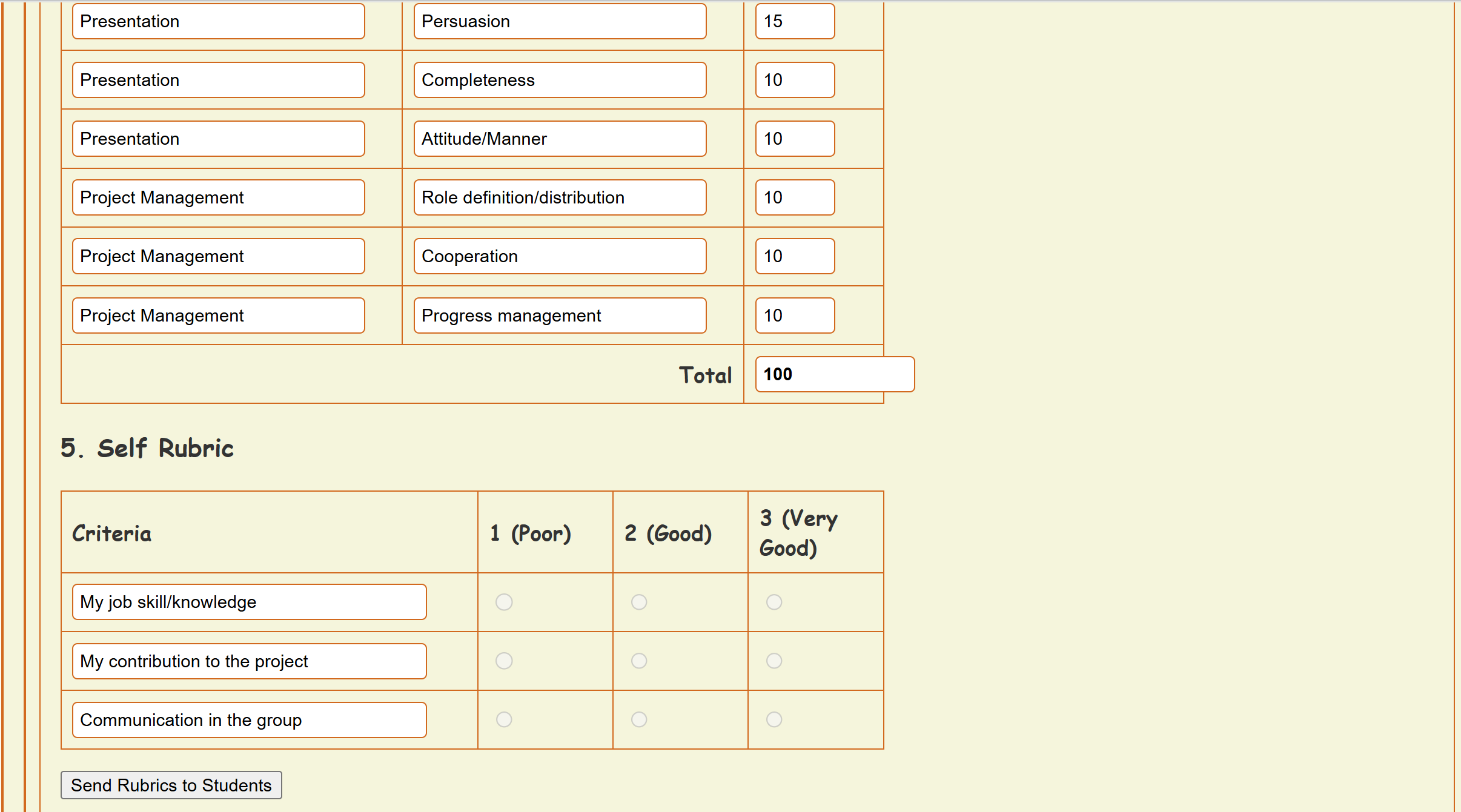Choose Good for Communication in the group
The image size is (1461, 812).
click(639, 719)
